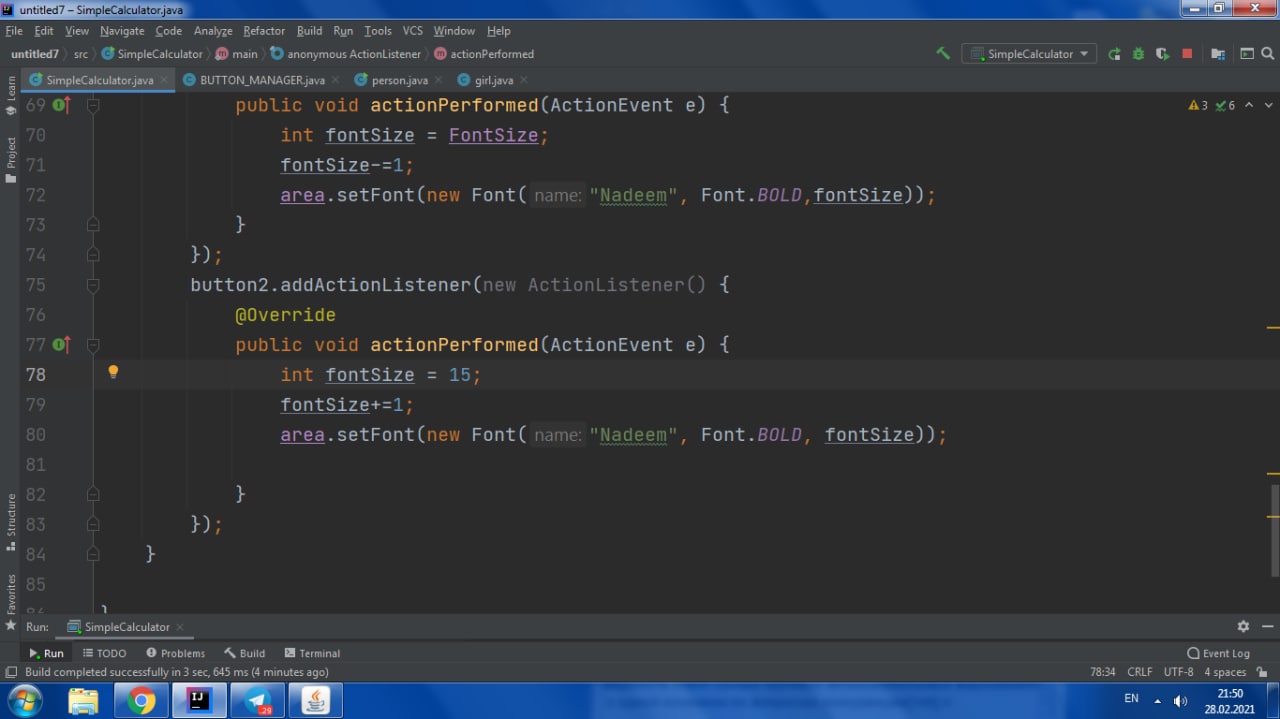Screen dimensions: 1280x719
Task: Rerun SimpleCalculator with the green rerun icon
Action: [x=1114, y=54]
